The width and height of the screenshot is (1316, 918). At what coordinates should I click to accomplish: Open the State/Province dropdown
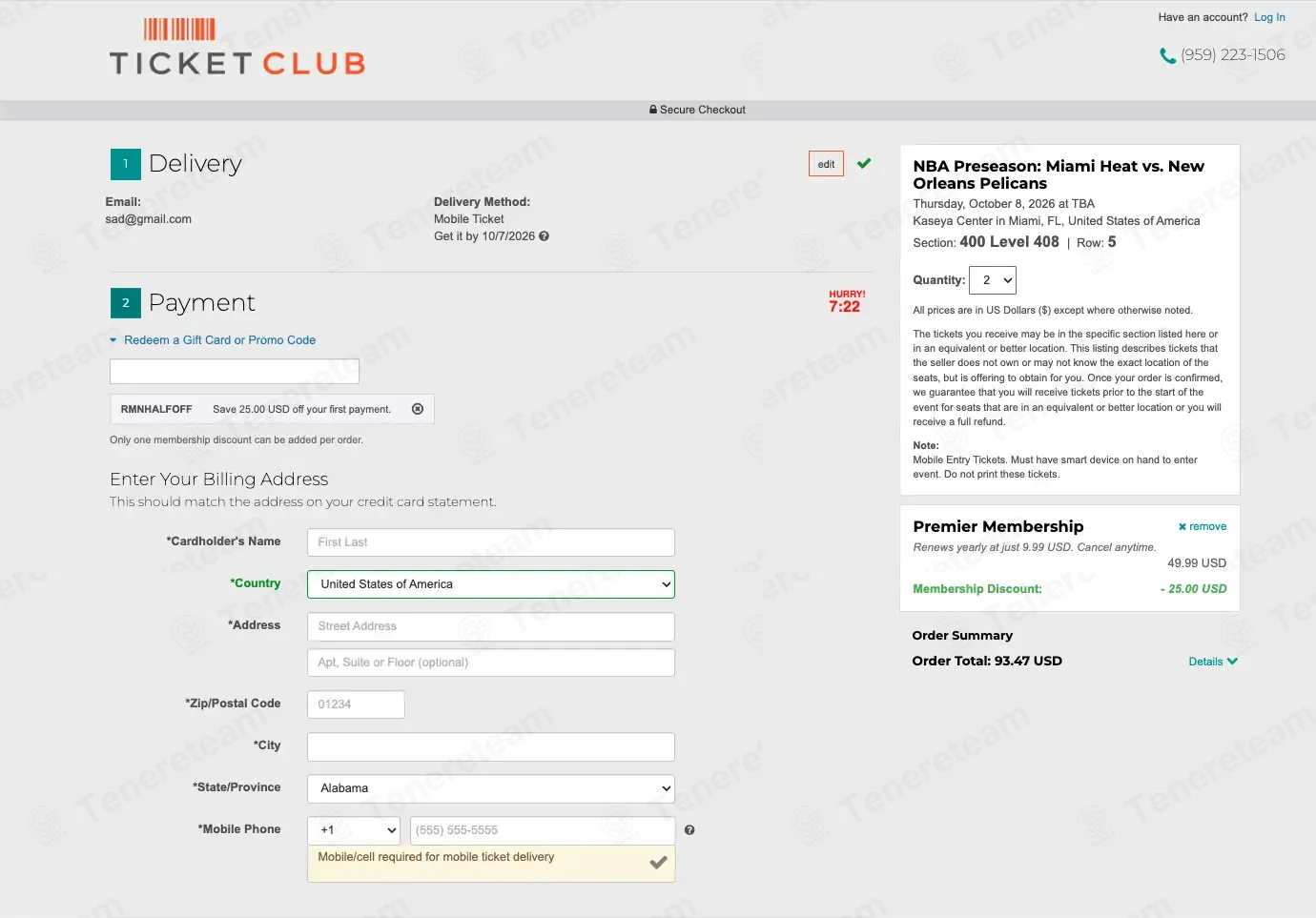[x=491, y=788]
